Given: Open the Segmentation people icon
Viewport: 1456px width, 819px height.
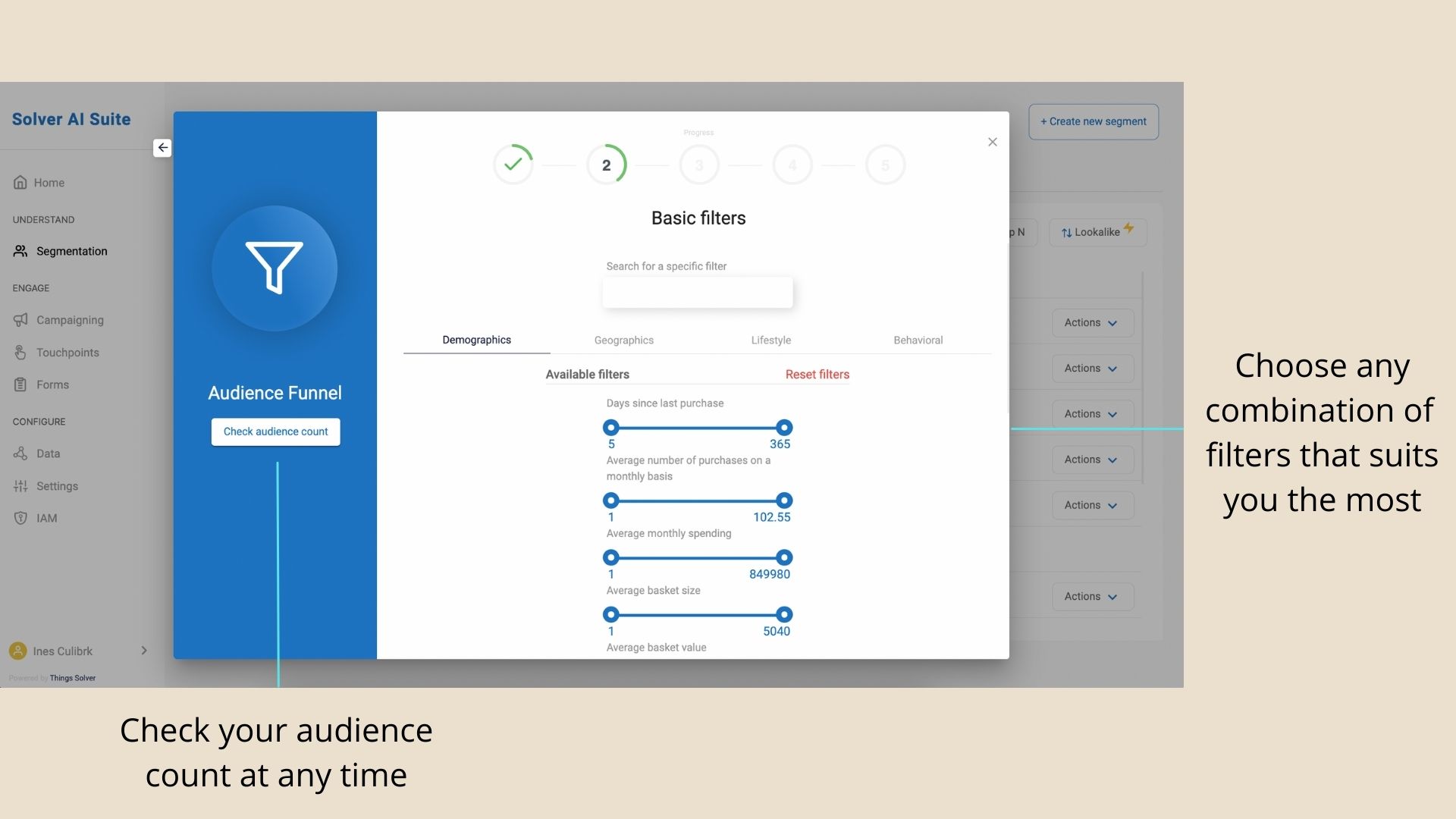Looking at the screenshot, I should point(20,251).
